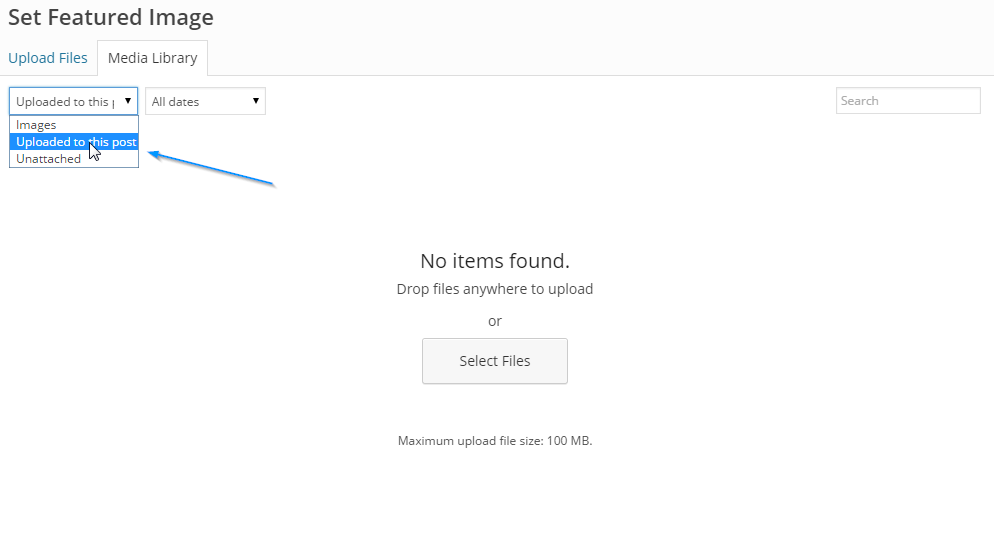Click the arrow on the All dates dropdown

point(255,101)
